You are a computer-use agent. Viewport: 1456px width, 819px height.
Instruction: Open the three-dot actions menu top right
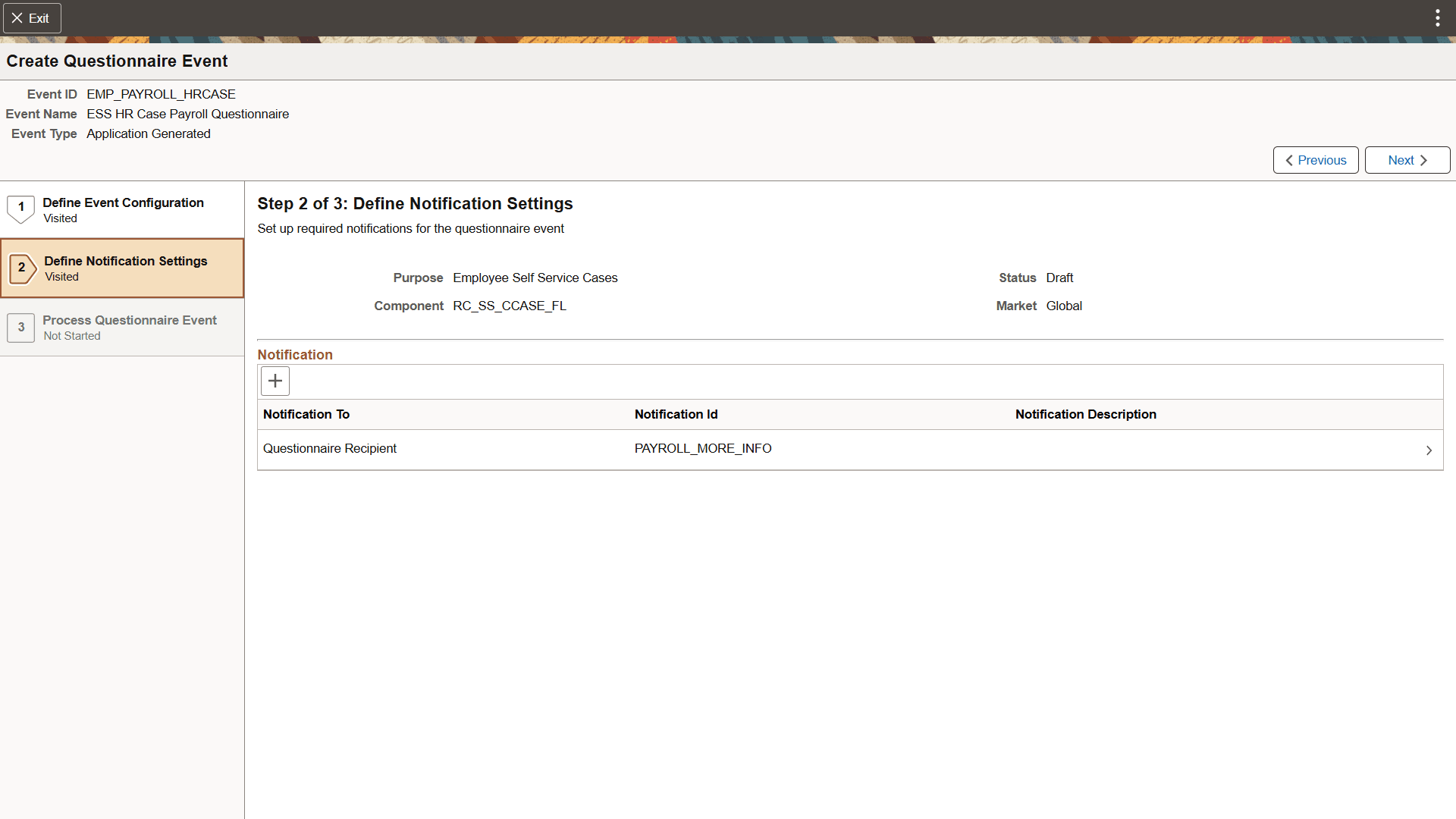click(x=1438, y=17)
